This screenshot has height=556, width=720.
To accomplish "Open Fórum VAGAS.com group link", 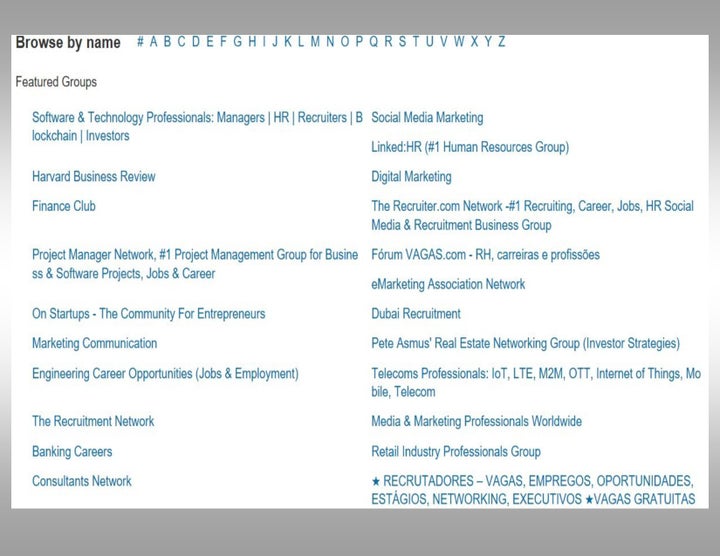I will point(486,255).
